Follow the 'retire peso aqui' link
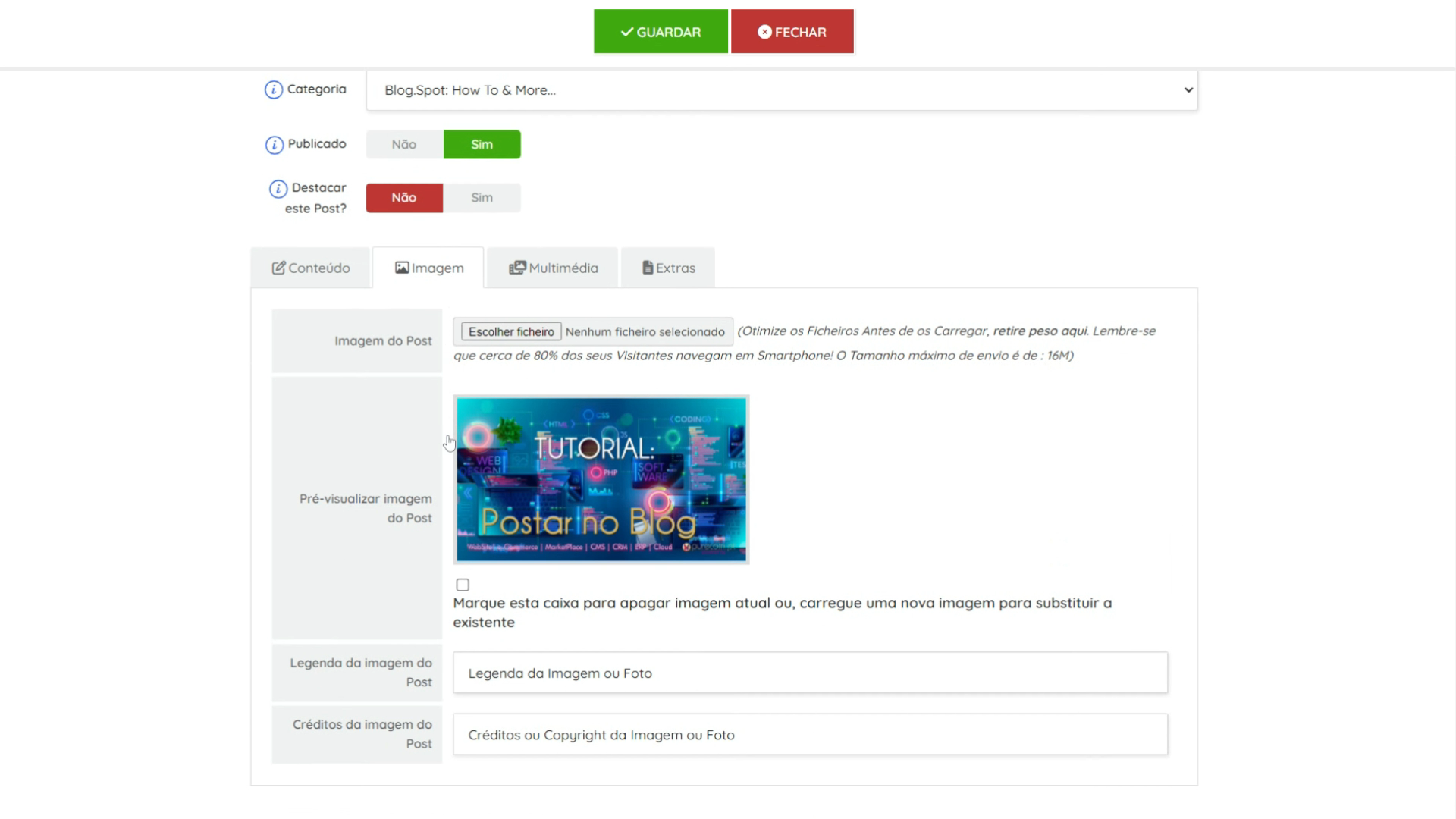Image resolution: width=1456 pixels, height=819 pixels. point(1040,331)
